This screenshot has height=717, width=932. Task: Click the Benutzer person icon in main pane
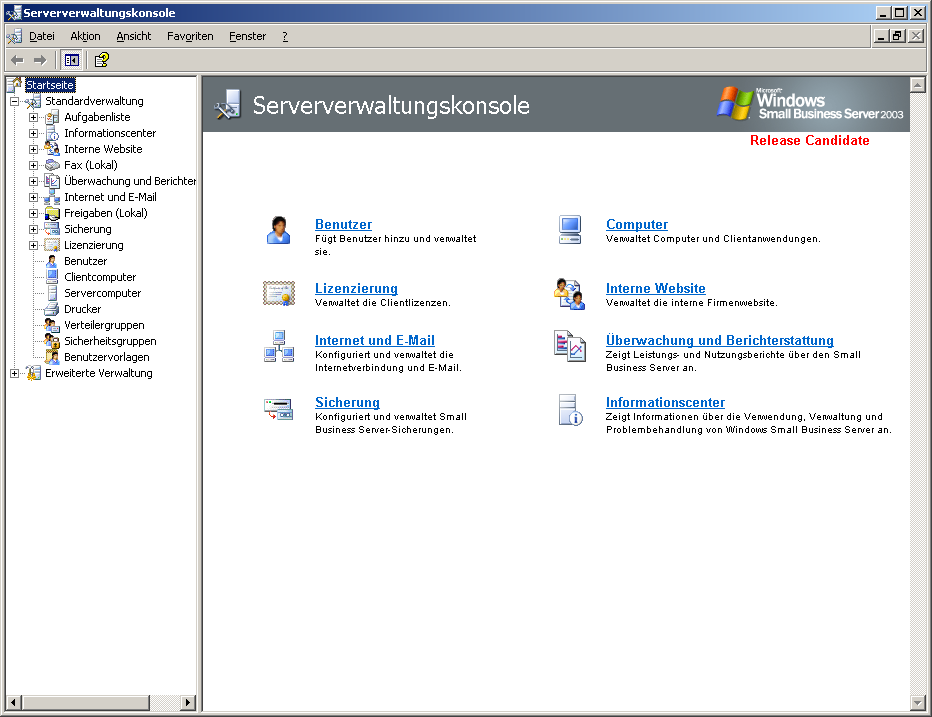click(278, 230)
